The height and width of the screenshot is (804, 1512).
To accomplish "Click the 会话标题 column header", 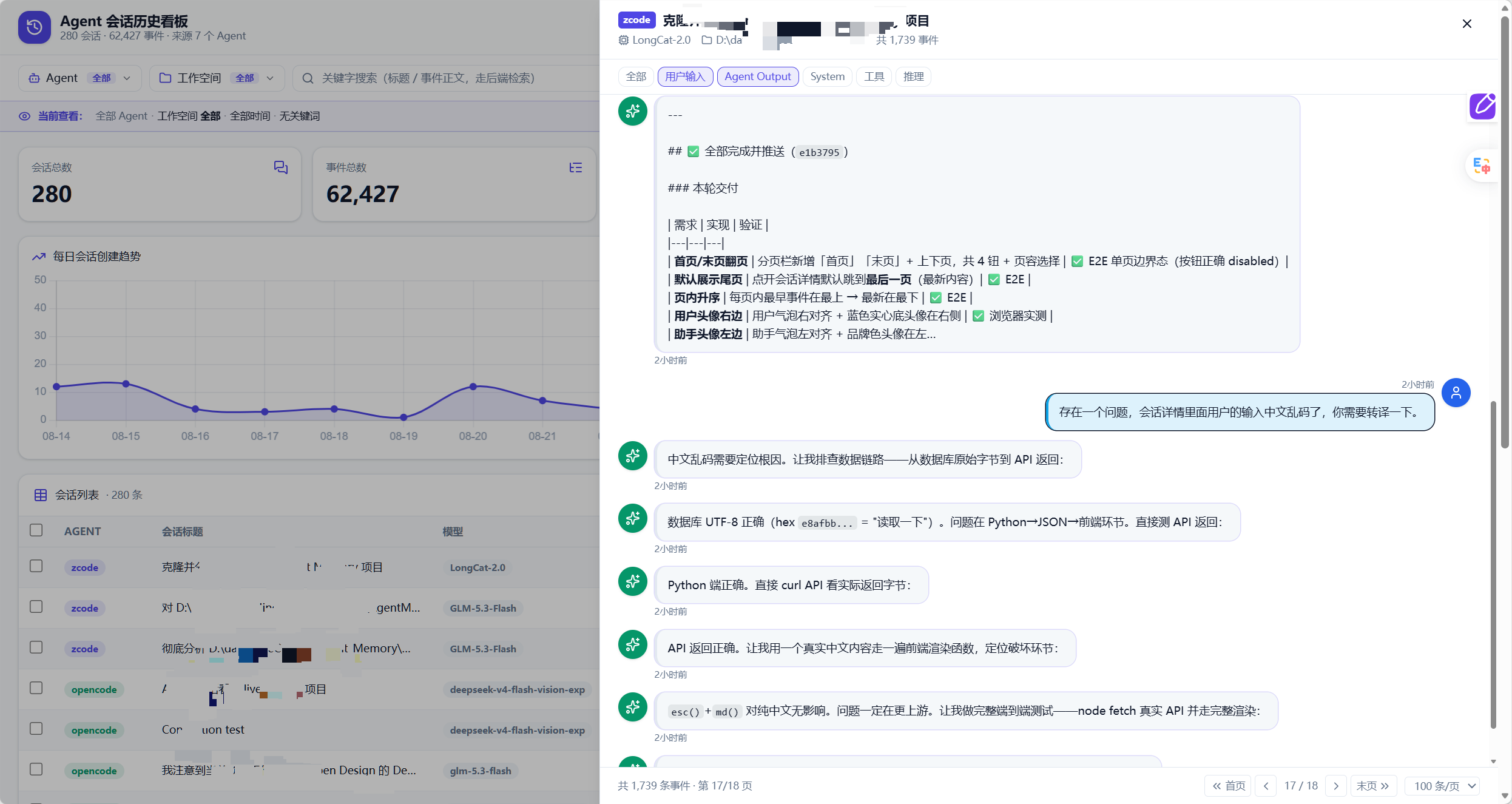I will 183,532.
